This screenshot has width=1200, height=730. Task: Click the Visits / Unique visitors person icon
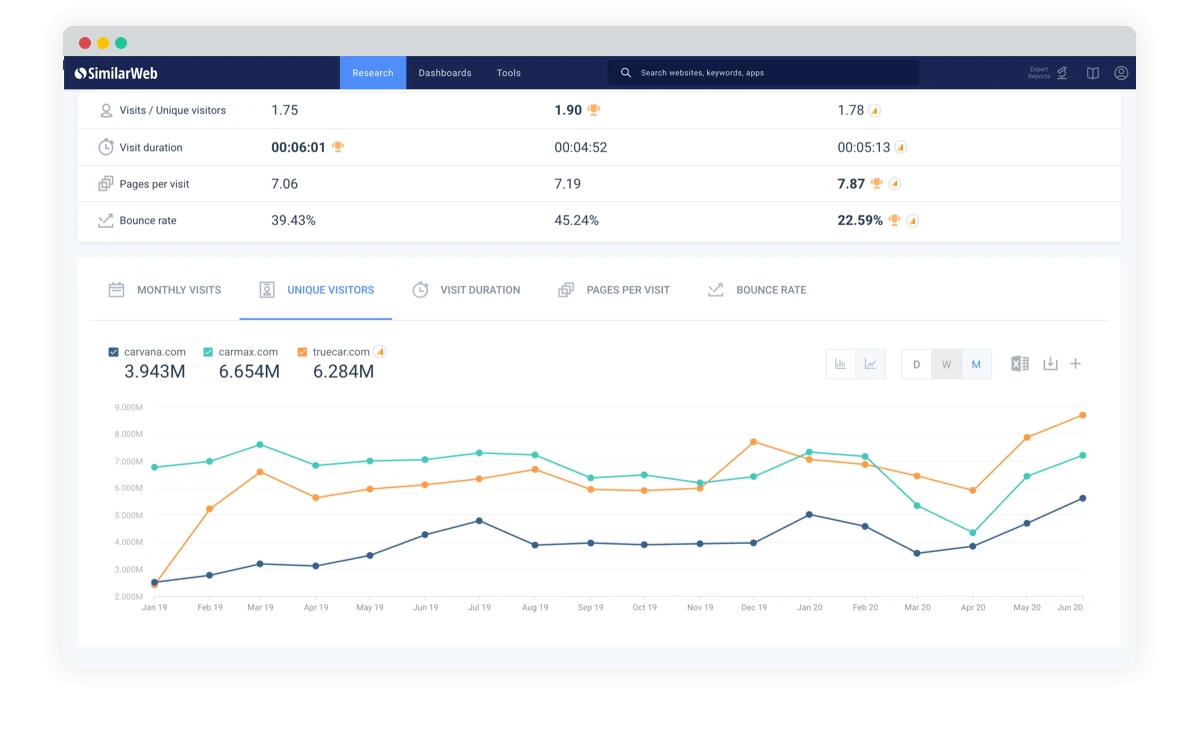pos(105,110)
